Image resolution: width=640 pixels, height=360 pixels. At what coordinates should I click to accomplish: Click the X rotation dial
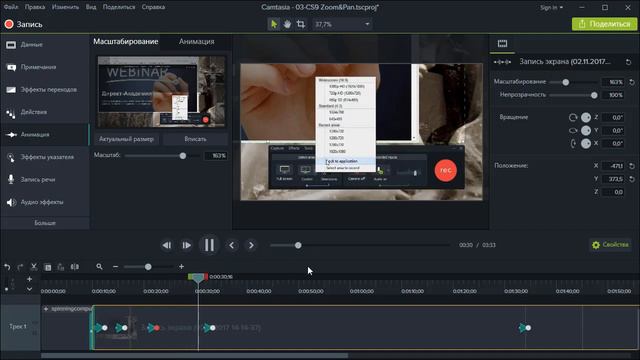tap(586, 144)
